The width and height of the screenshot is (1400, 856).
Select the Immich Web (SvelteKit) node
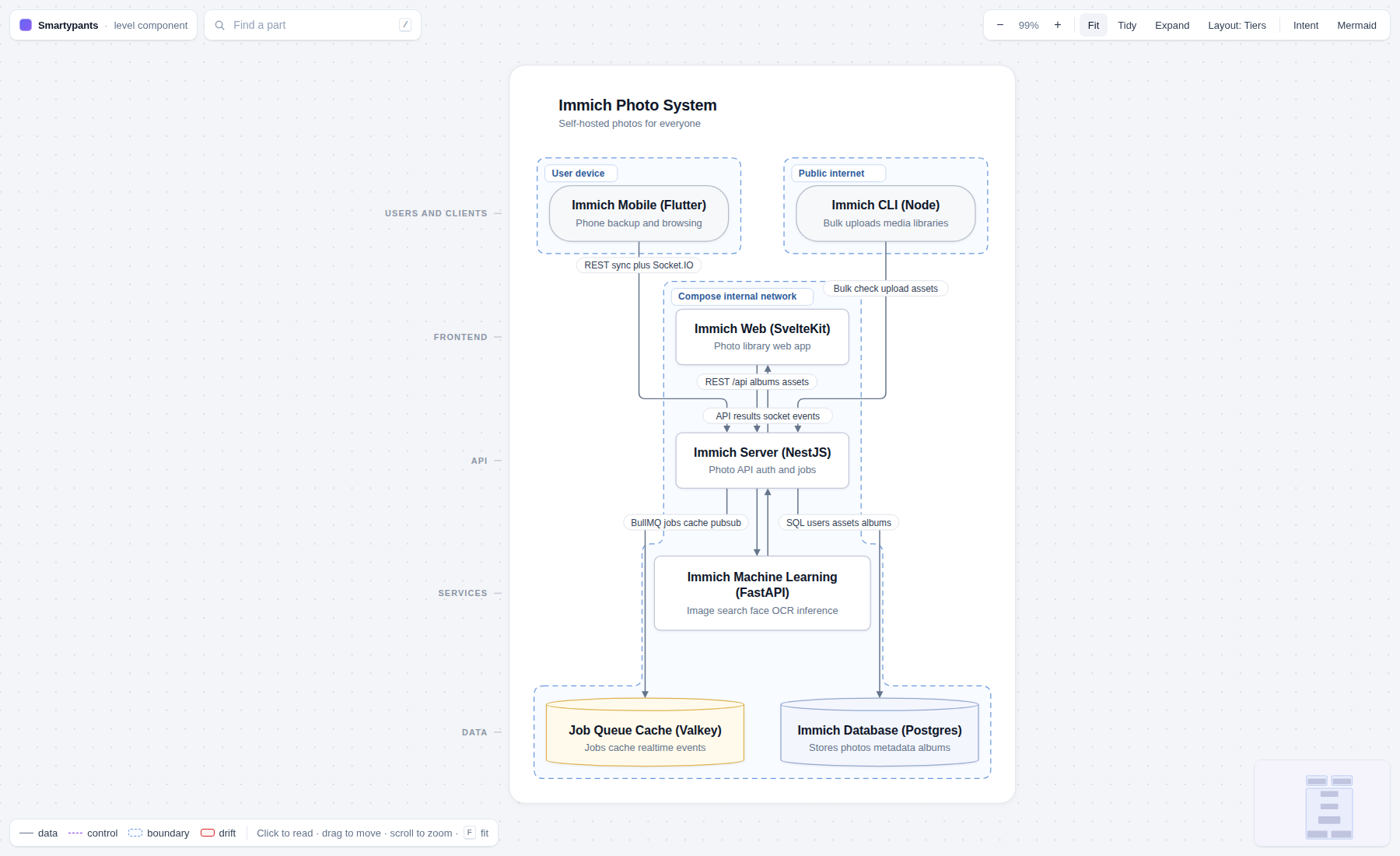[762, 337]
